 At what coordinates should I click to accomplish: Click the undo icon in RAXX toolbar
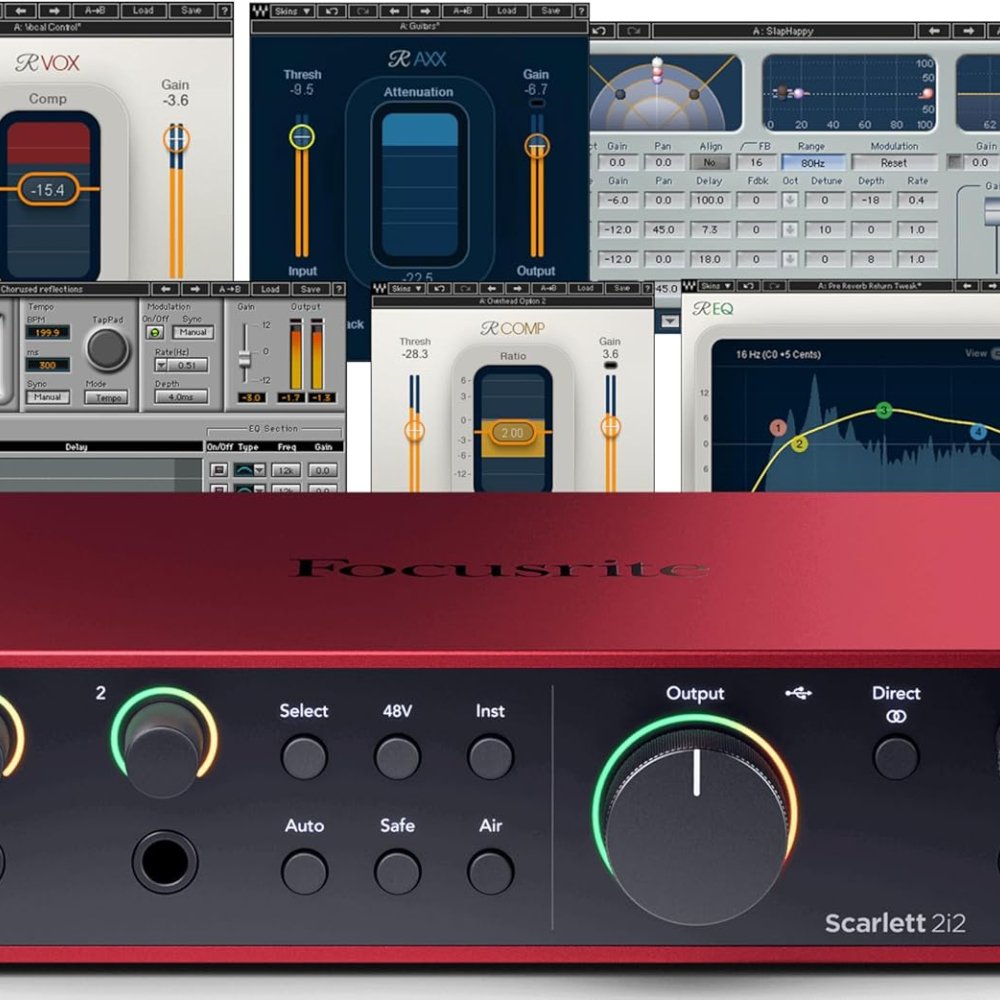click(x=332, y=11)
